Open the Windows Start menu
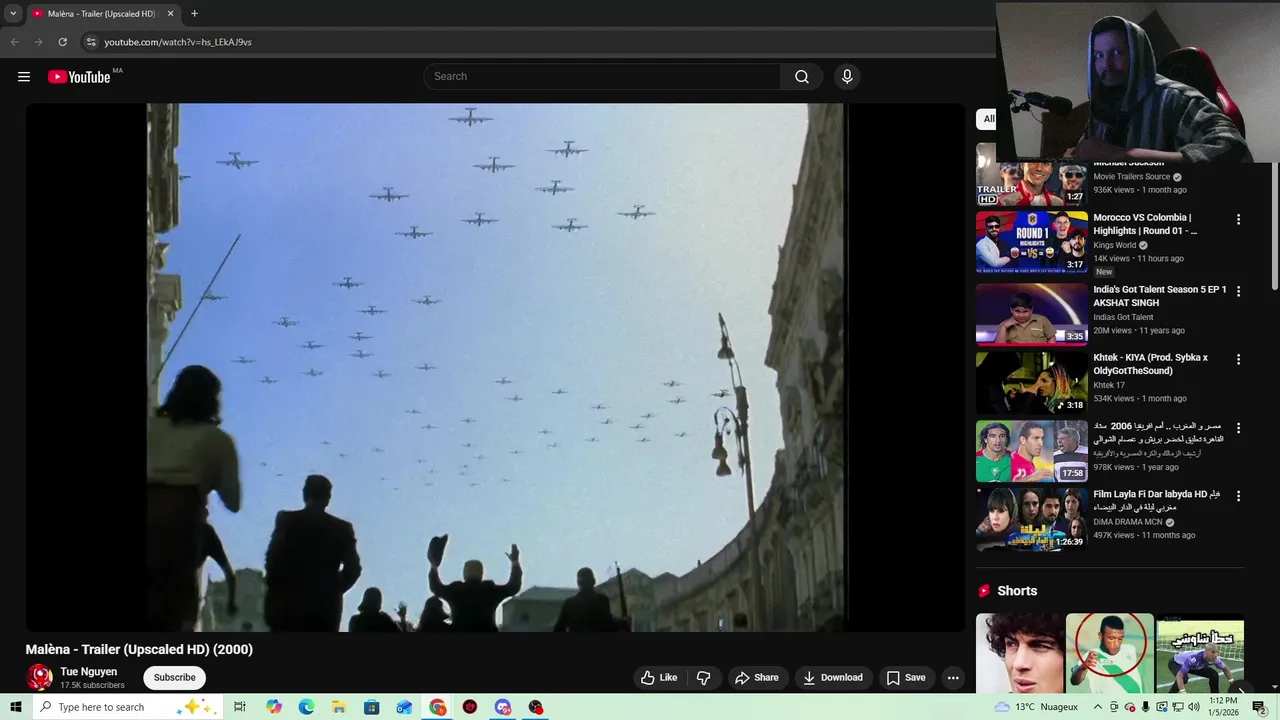This screenshot has width=1280, height=720. click(x=16, y=707)
